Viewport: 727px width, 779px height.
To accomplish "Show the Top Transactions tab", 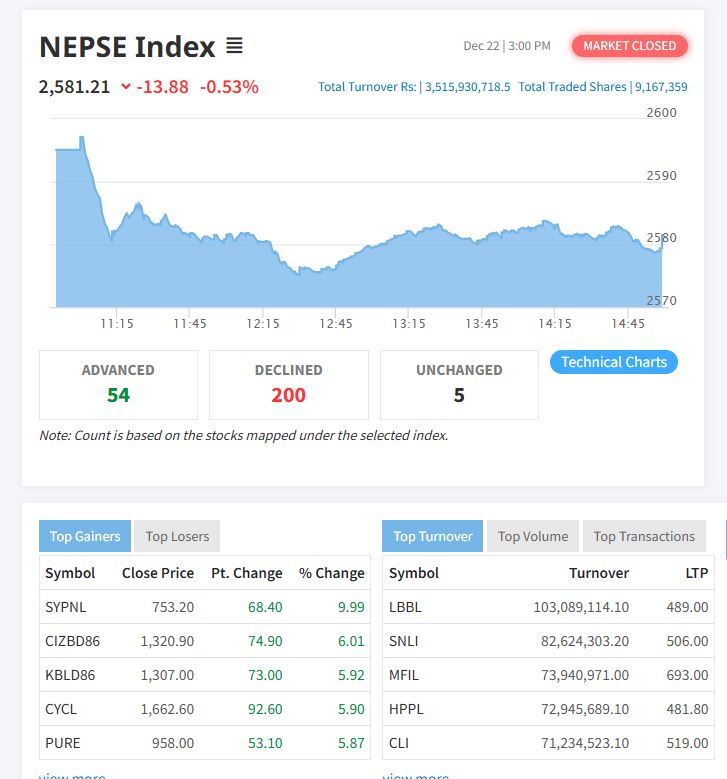I will (643, 536).
